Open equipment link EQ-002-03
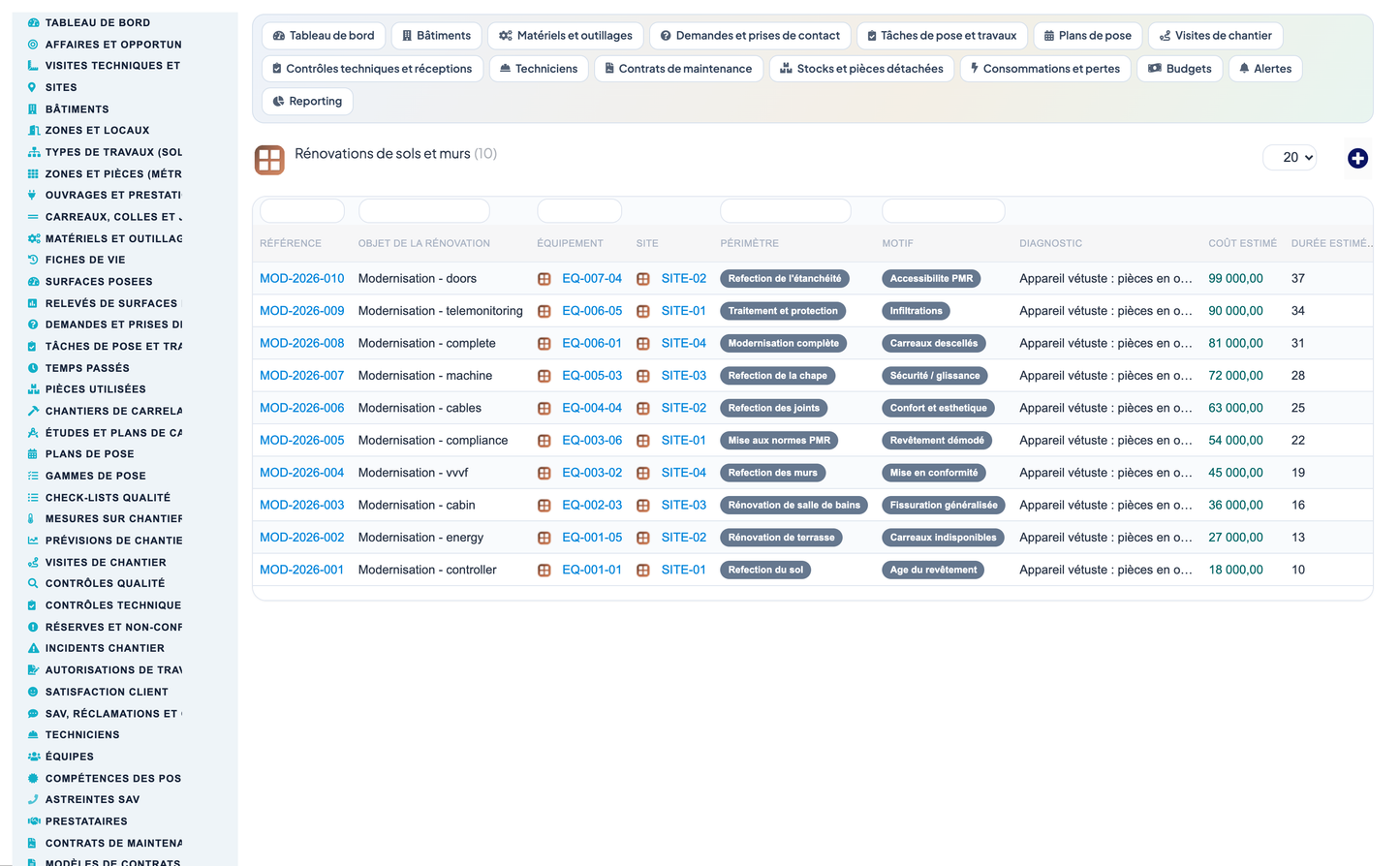Viewport: 1400px width, 866px height. [x=592, y=505]
